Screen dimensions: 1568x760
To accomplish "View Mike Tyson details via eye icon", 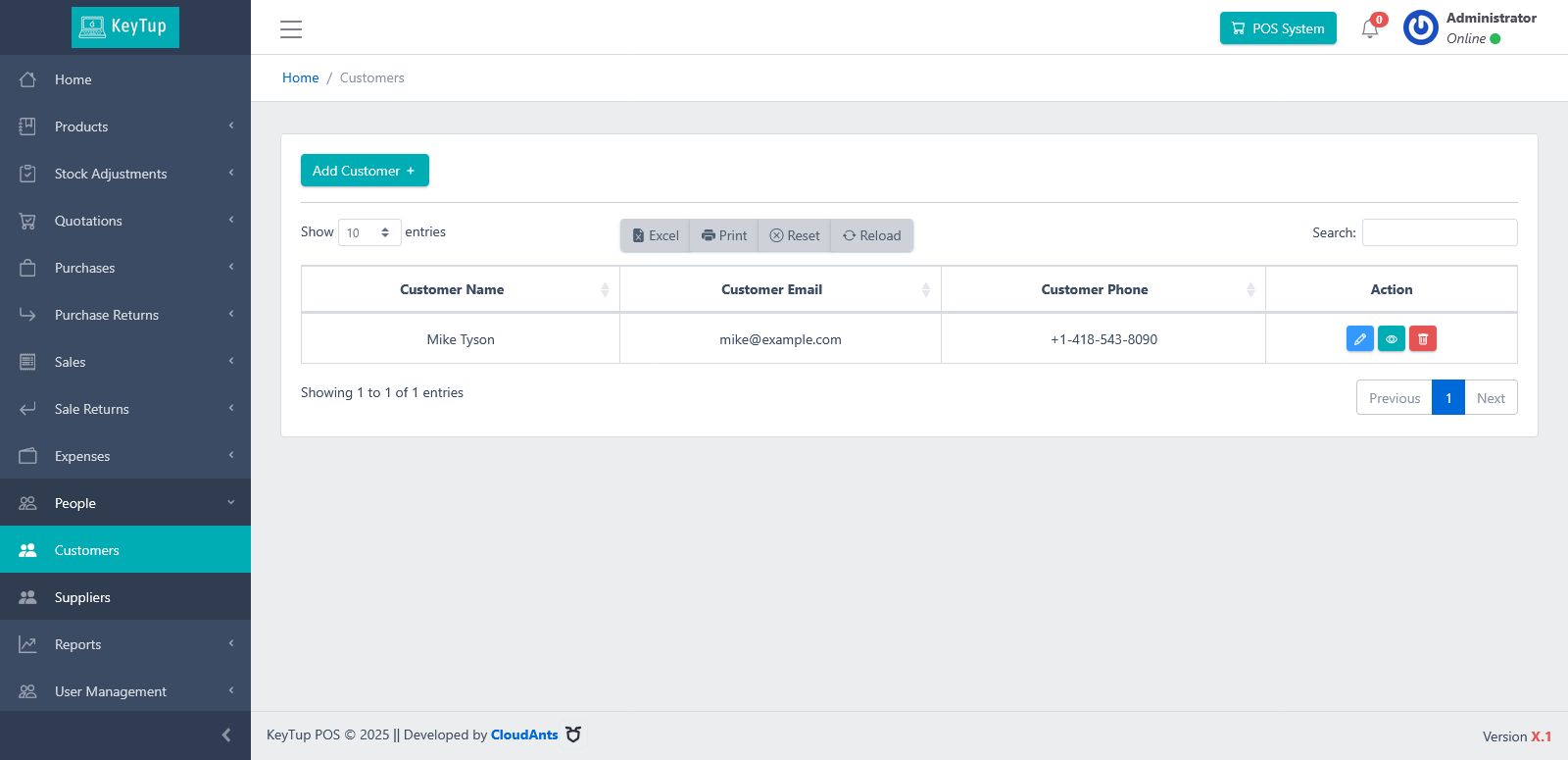I will [1391, 338].
